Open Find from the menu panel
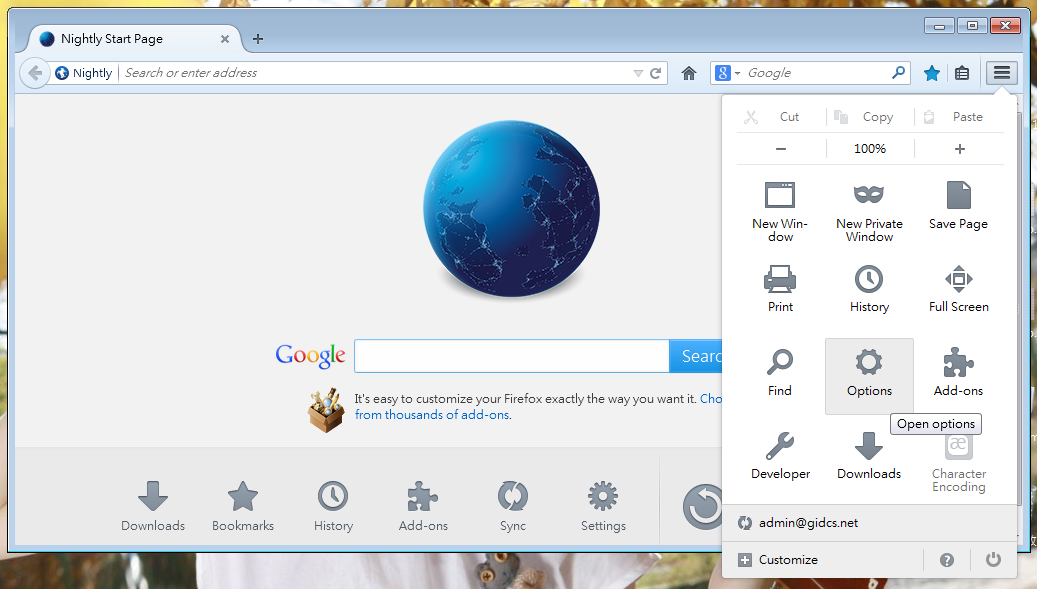Viewport: 1037px width, 589px height. point(780,372)
